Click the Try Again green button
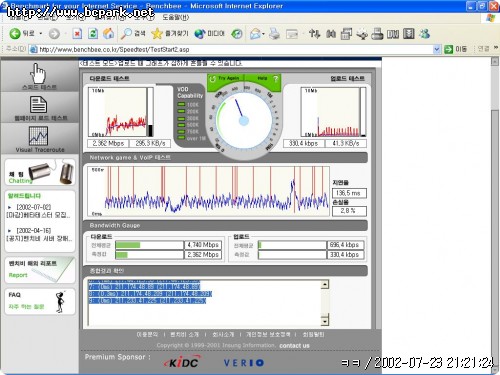 (x=226, y=79)
